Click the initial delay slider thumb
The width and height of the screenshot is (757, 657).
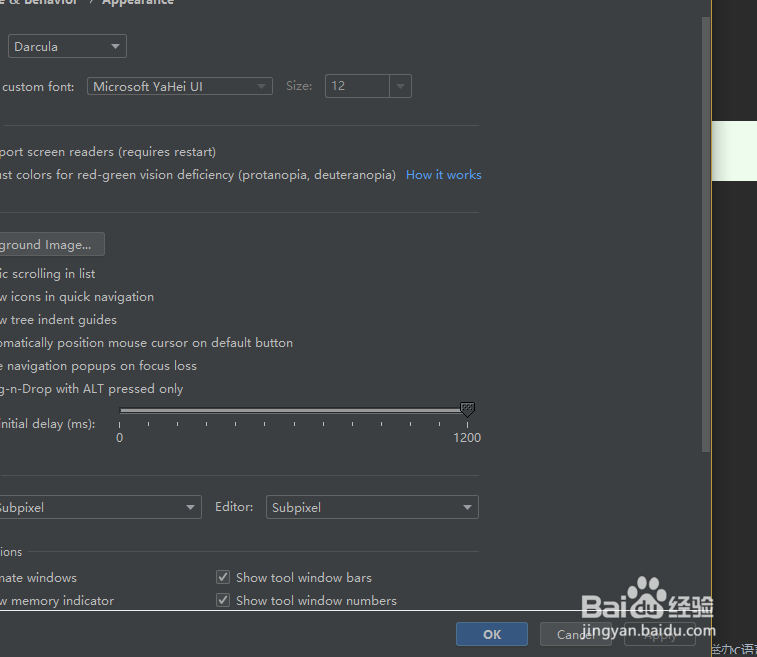[x=467, y=409]
